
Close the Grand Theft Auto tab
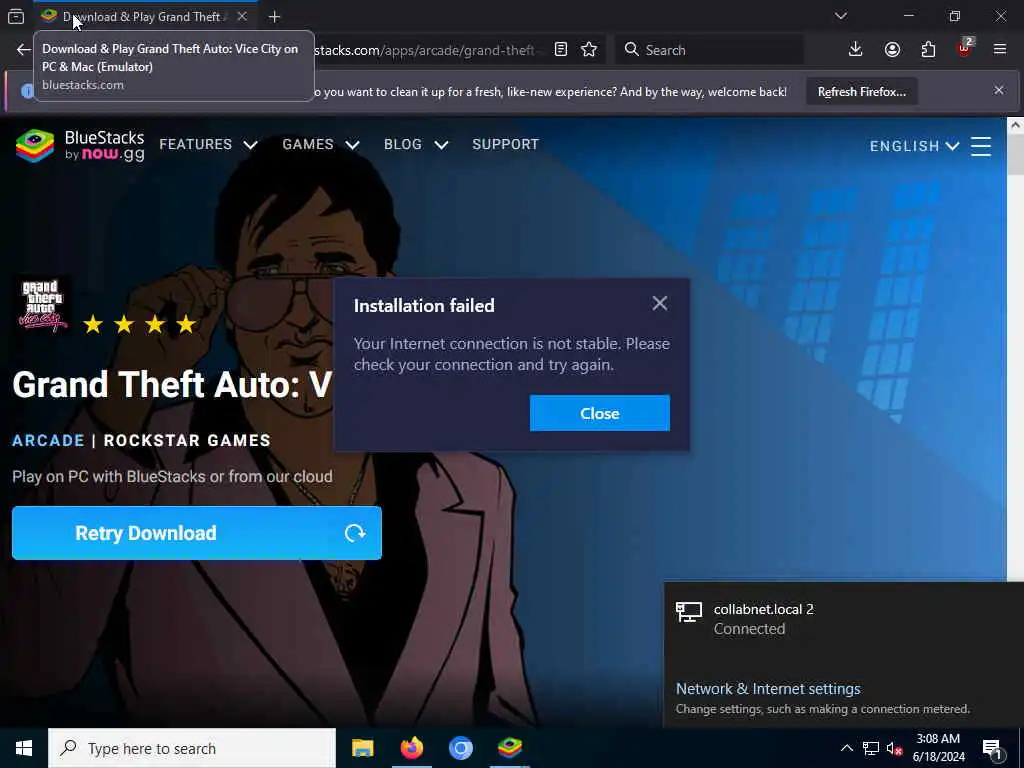coord(242,16)
